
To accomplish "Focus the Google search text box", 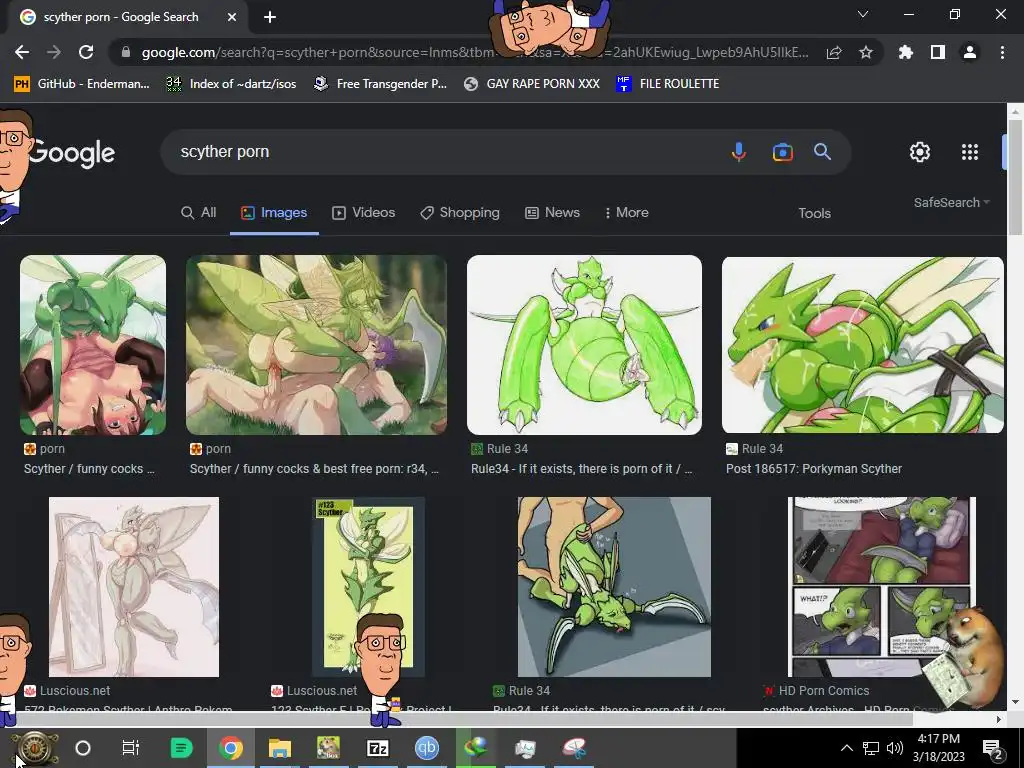I will [444, 152].
